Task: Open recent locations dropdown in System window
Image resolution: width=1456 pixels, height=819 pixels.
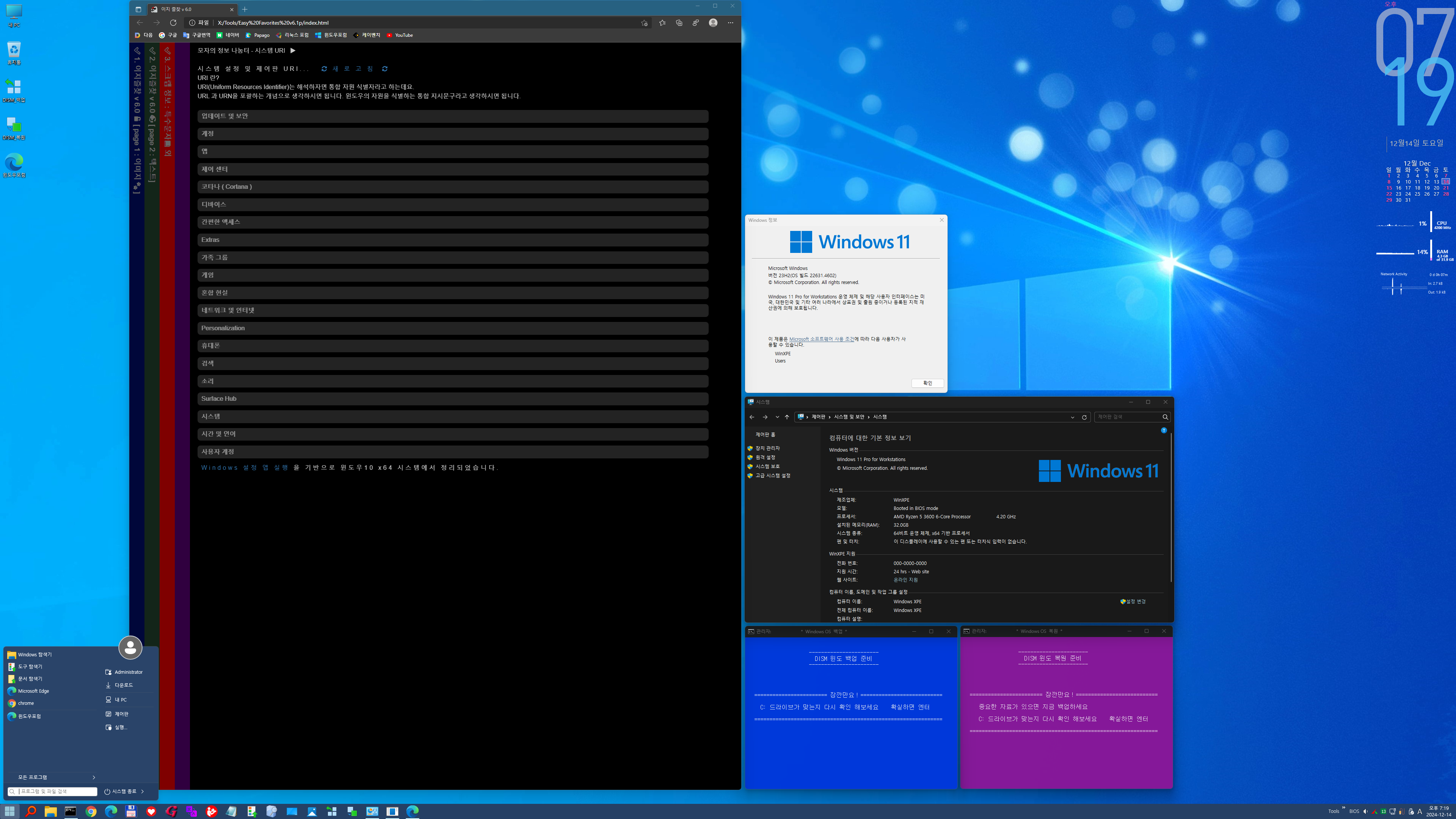Action: pos(777,417)
